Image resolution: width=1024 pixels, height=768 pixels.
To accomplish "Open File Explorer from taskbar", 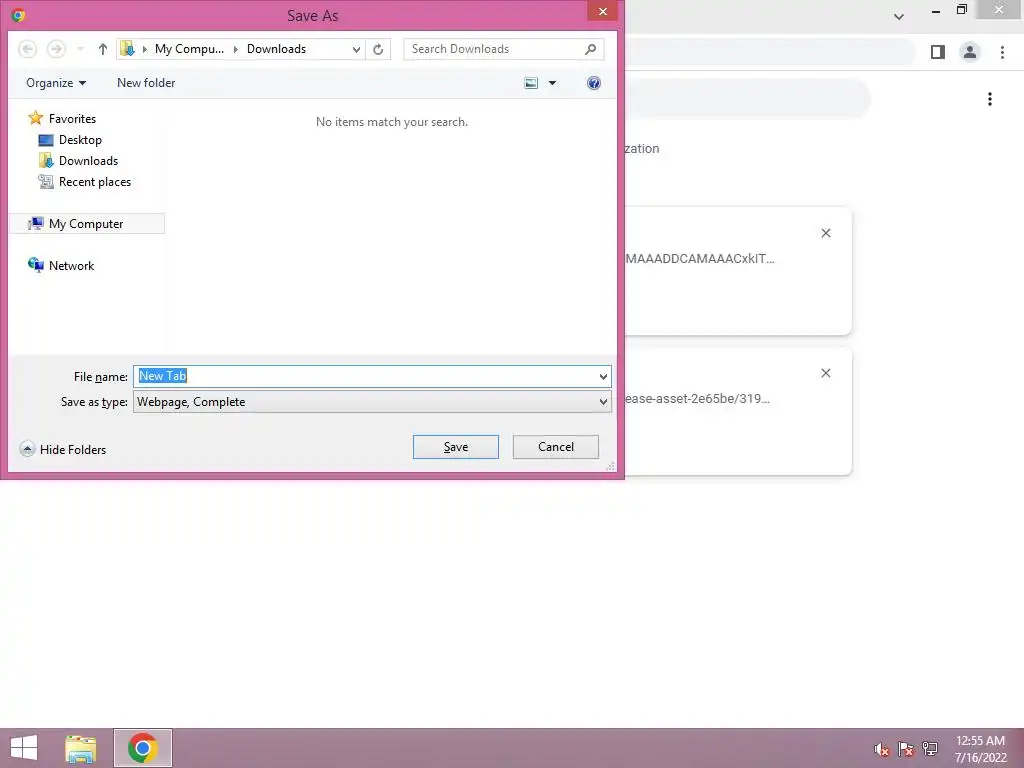I will [x=81, y=748].
